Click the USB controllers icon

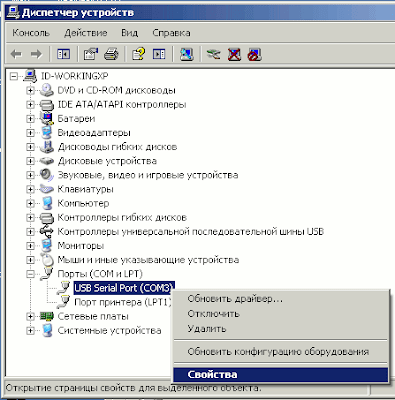pos(47,231)
